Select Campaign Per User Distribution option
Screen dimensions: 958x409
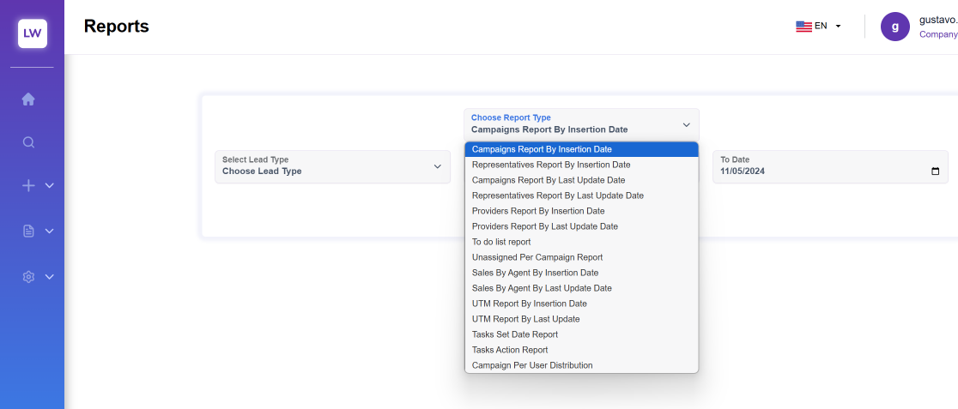pyautogui.click(x=532, y=365)
